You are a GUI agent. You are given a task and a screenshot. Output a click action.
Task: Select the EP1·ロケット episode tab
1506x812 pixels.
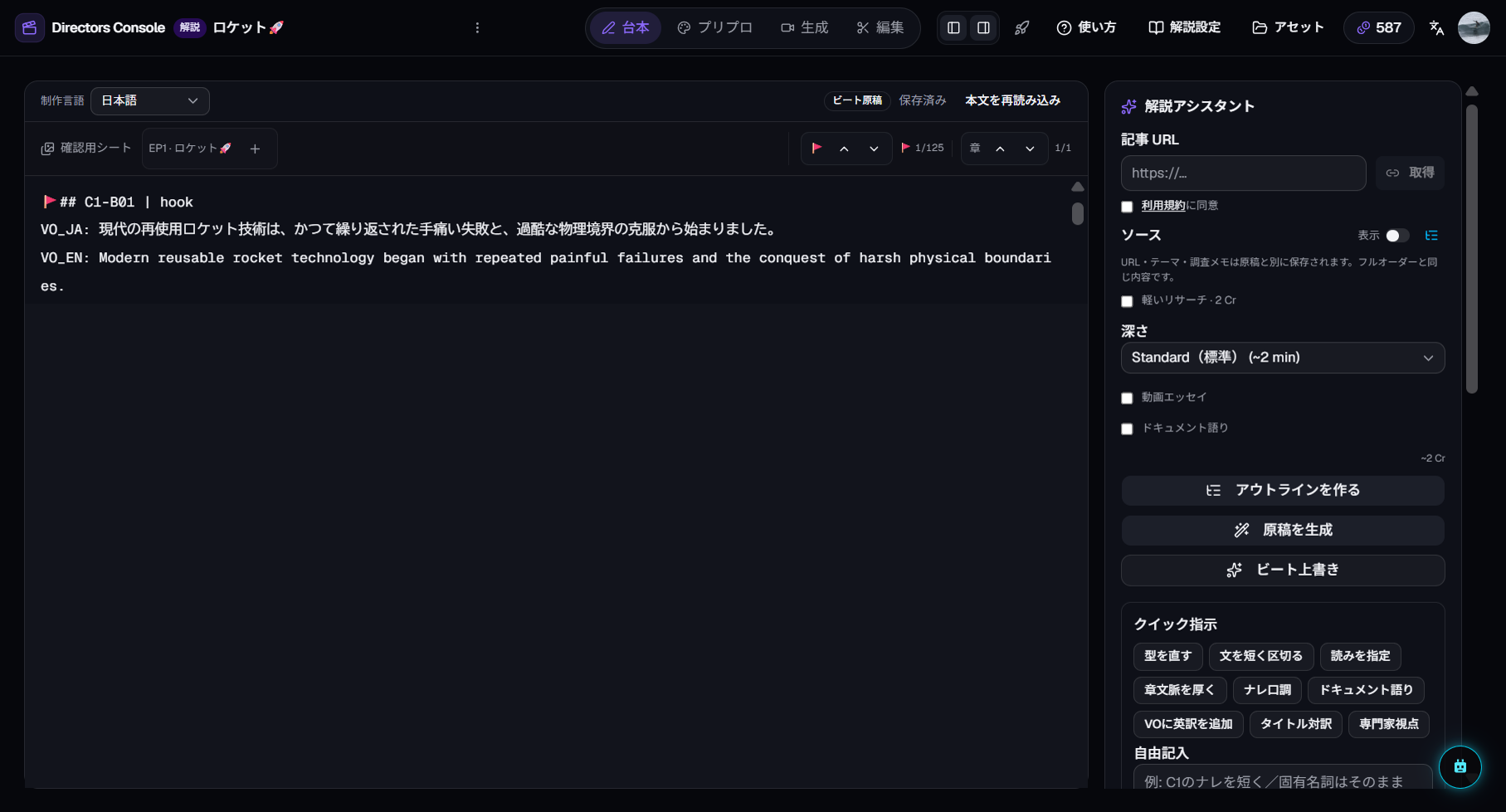pyautogui.click(x=190, y=148)
